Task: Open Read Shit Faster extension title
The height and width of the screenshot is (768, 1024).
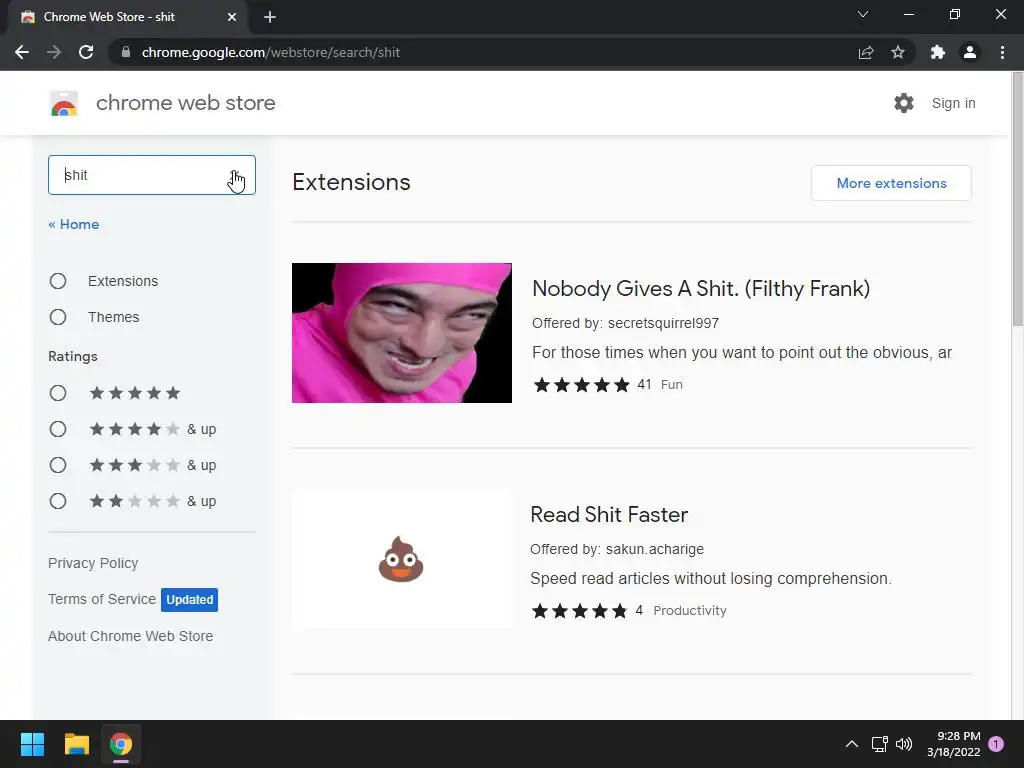Action: click(609, 515)
